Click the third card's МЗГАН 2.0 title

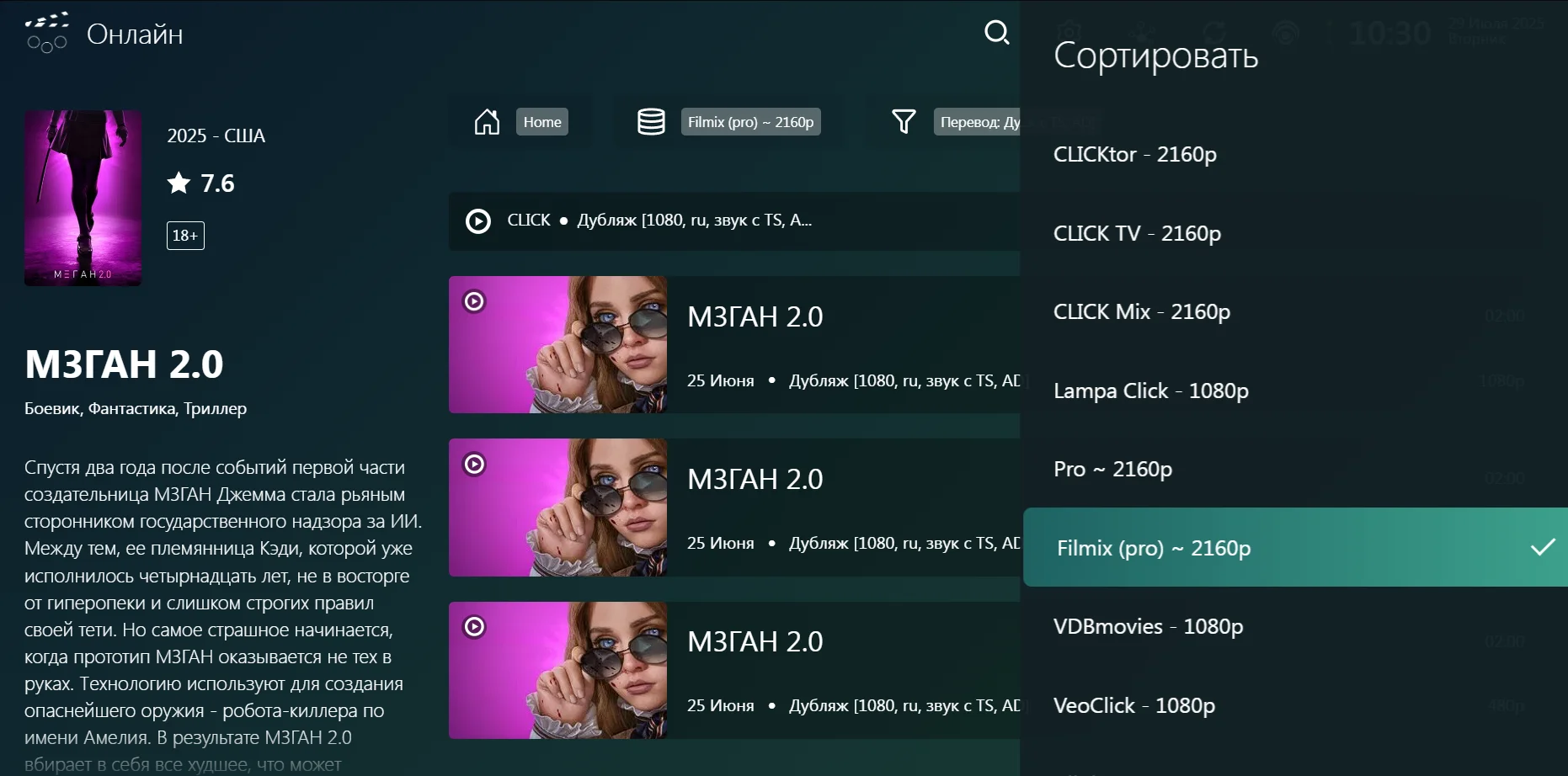click(755, 642)
